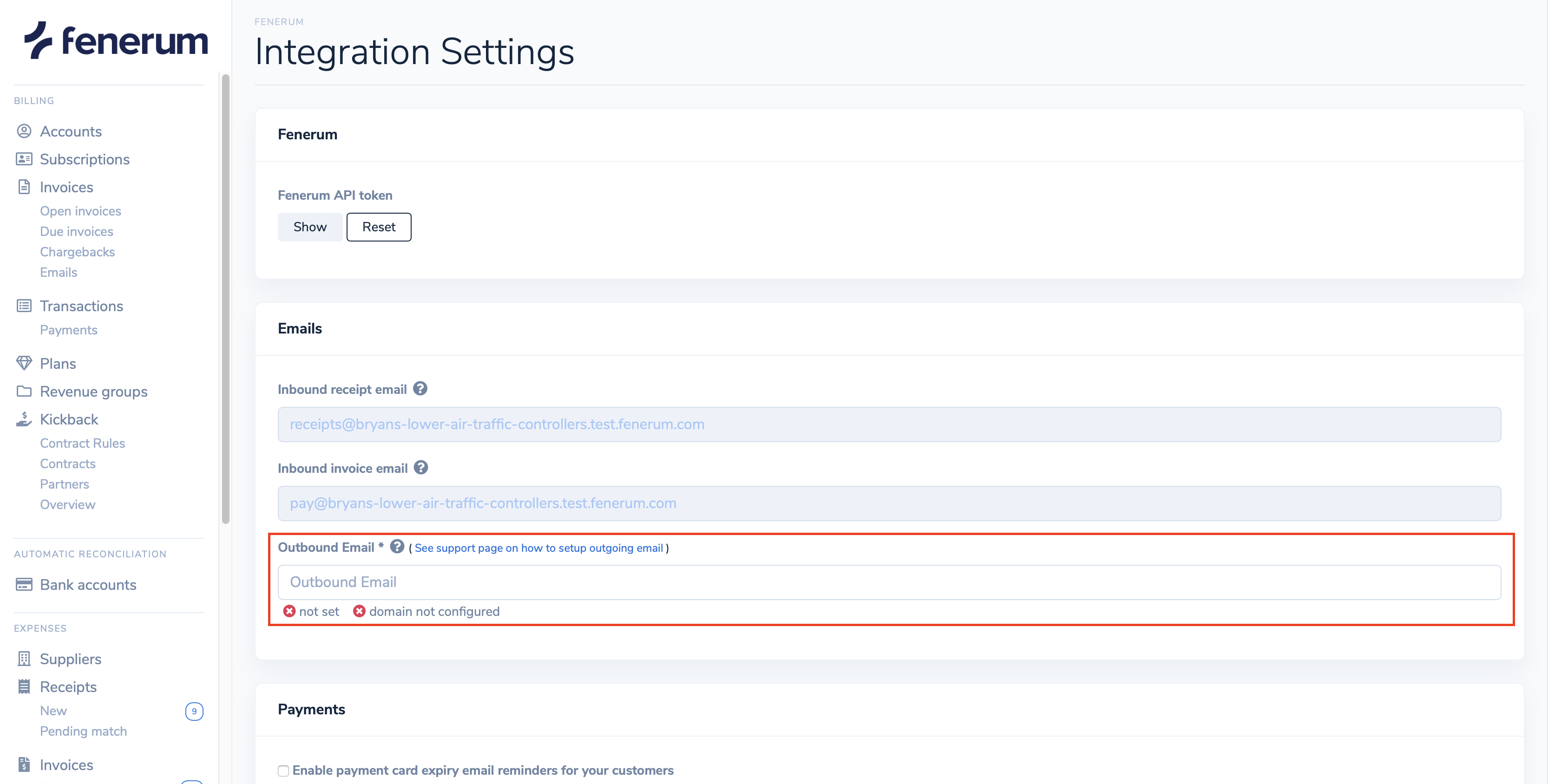Screen dimensions: 1548x784
Task: Click the Bank accounts card icon
Action: 24,585
